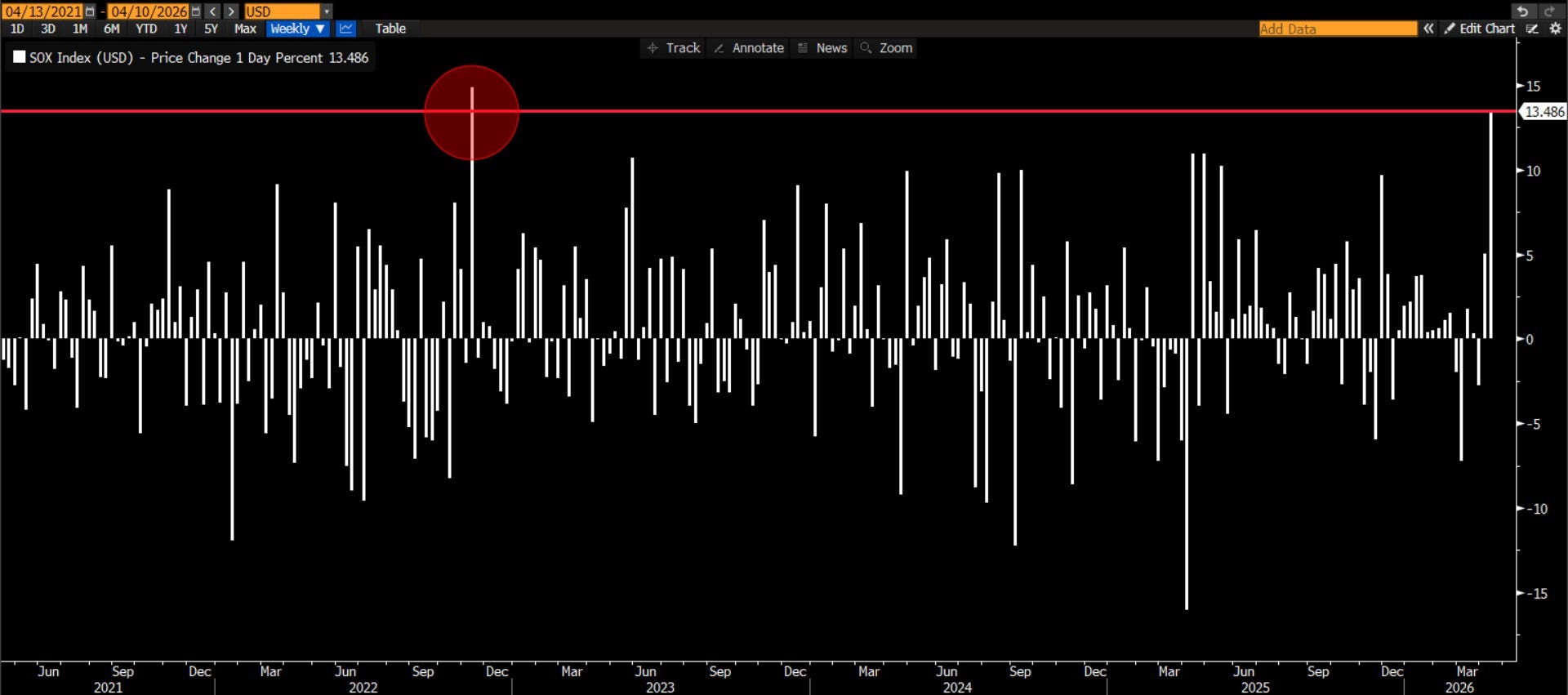
Task: Enable the Track crosshair tool
Action: pyautogui.click(x=675, y=48)
